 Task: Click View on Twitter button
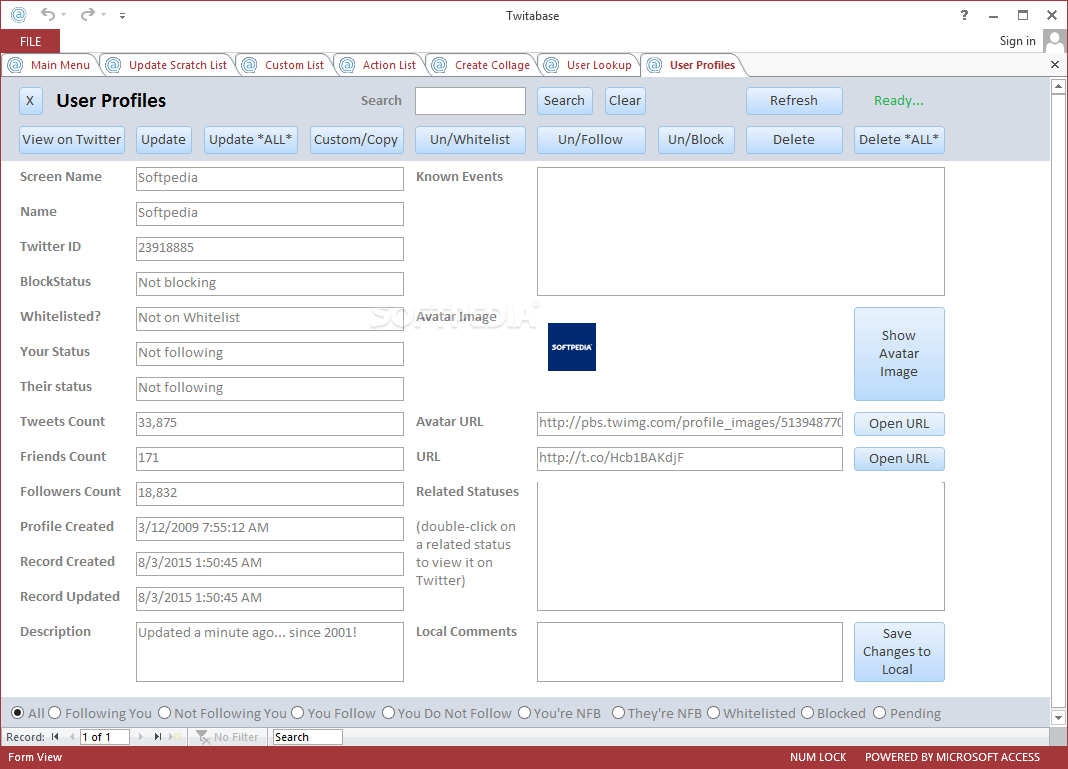point(72,140)
